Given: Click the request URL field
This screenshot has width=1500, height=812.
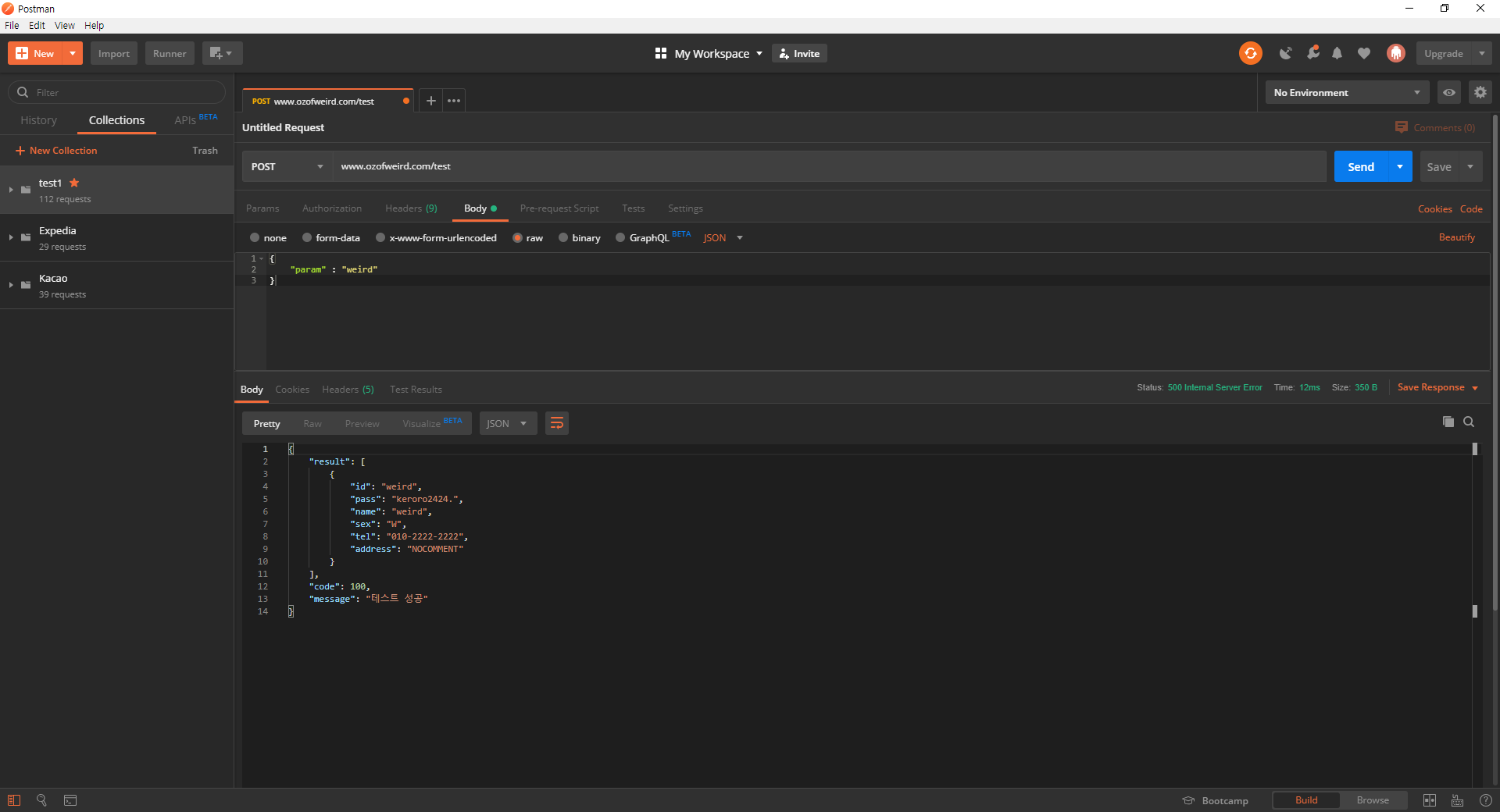Looking at the screenshot, I should [829, 166].
